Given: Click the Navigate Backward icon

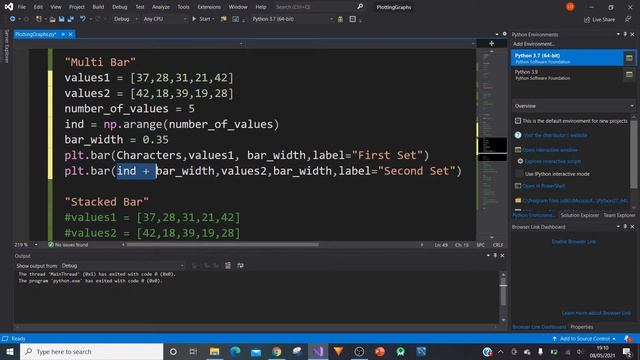Looking at the screenshot, I should coord(12,19).
